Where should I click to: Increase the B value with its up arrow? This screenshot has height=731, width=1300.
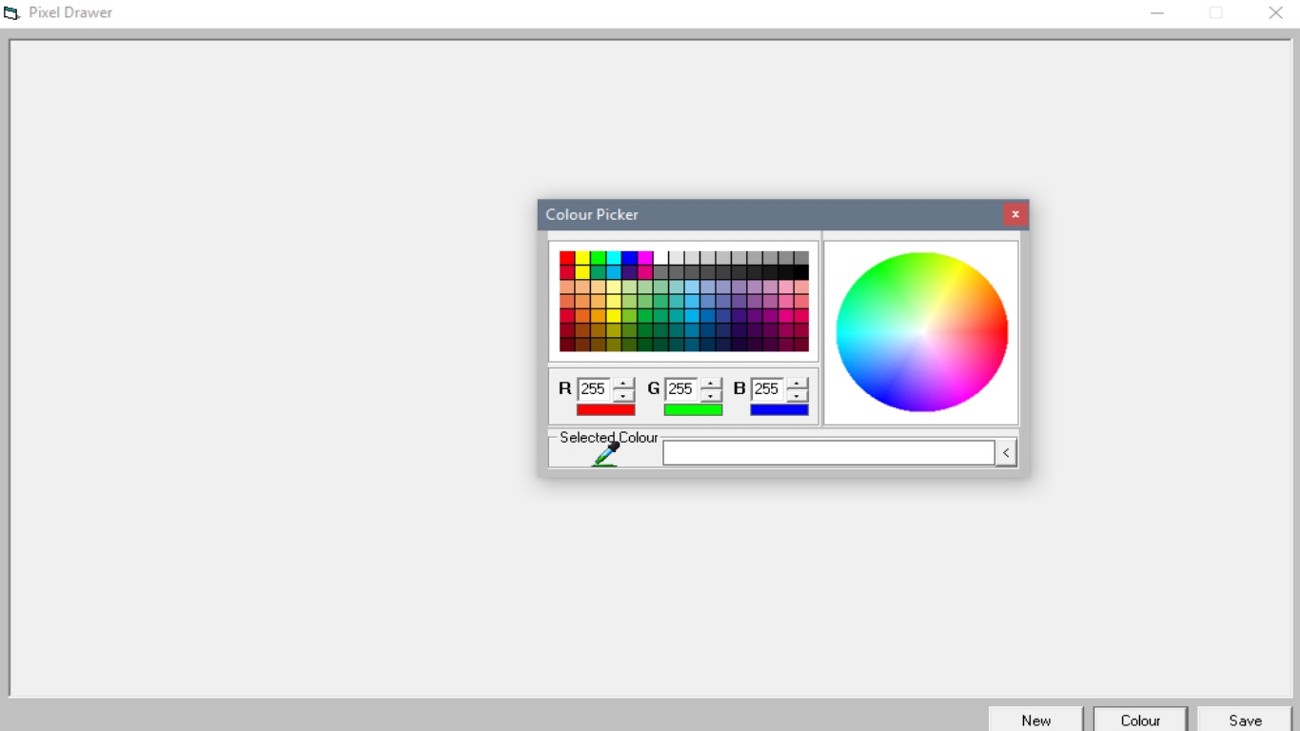[x=797, y=384]
